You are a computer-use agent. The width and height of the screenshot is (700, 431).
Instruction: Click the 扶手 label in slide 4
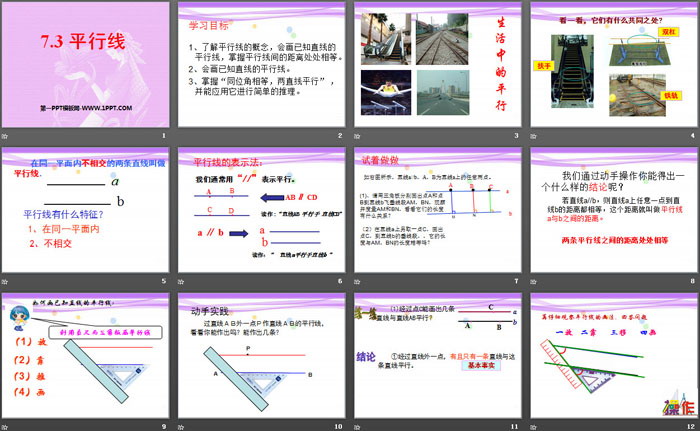(545, 67)
